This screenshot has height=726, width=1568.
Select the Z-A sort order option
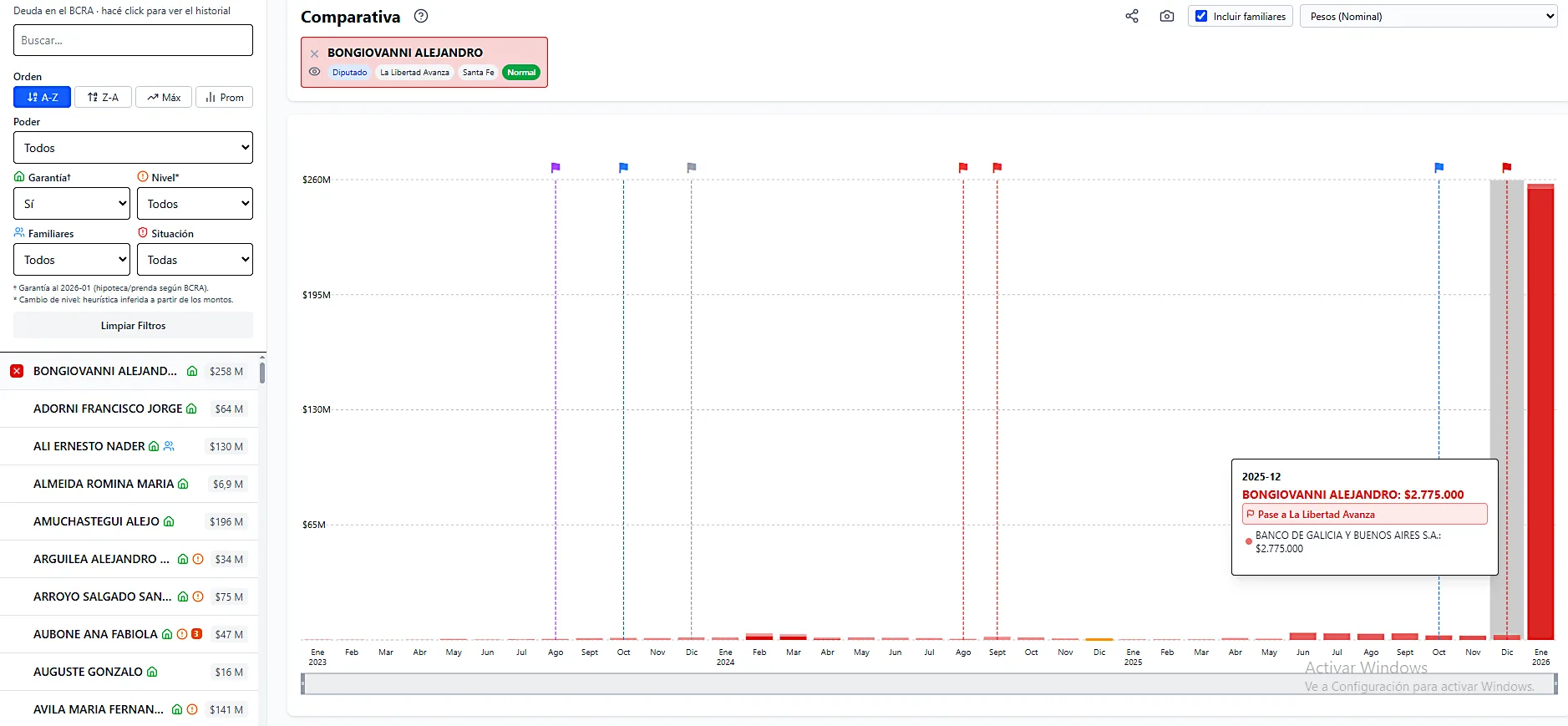click(x=103, y=97)
